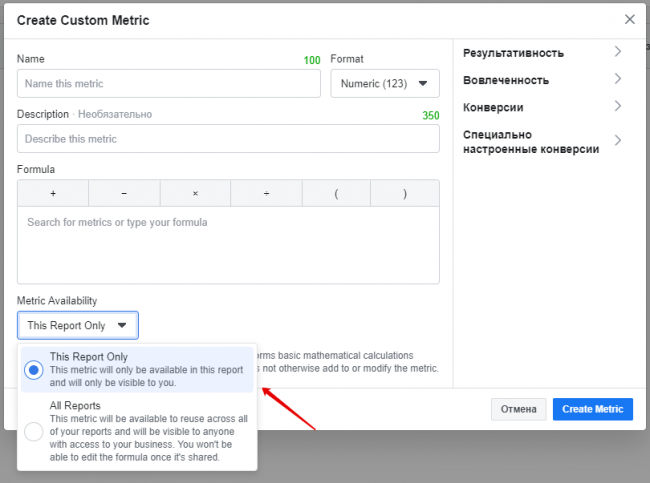Open the Metric Availability dropdown
The width and height of the screenshot is (650, 483).
click(78, 325)
